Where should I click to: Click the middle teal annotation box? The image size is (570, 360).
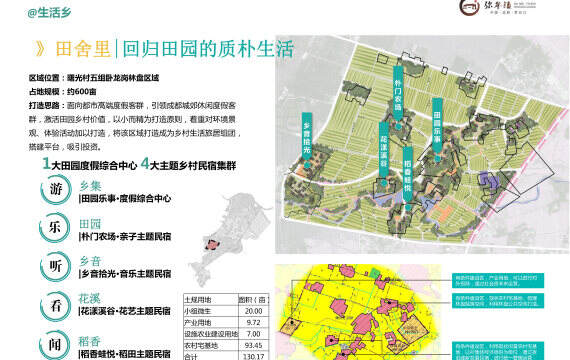coord(498,301)
